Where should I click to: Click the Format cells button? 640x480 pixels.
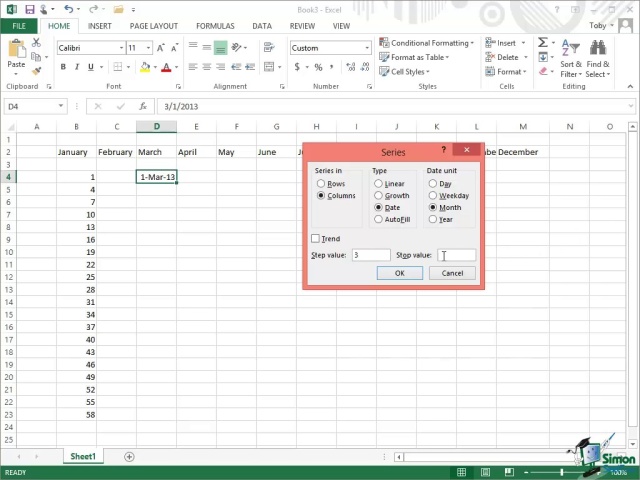pos(506,71)
